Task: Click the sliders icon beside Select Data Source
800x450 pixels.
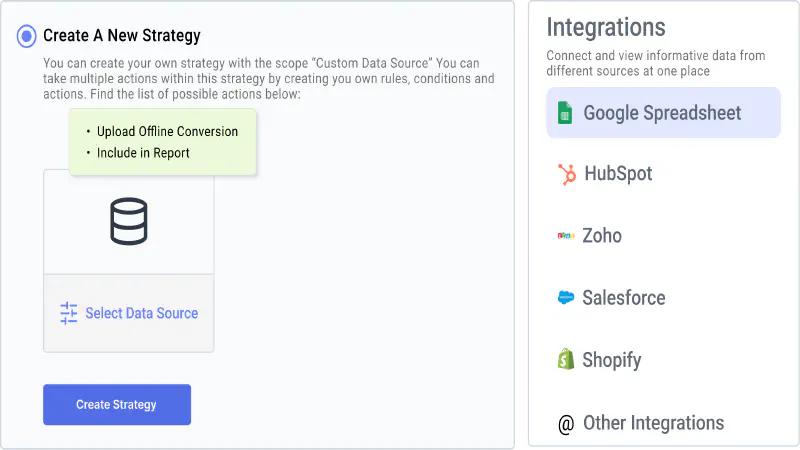Action: (x=68, y=313)
